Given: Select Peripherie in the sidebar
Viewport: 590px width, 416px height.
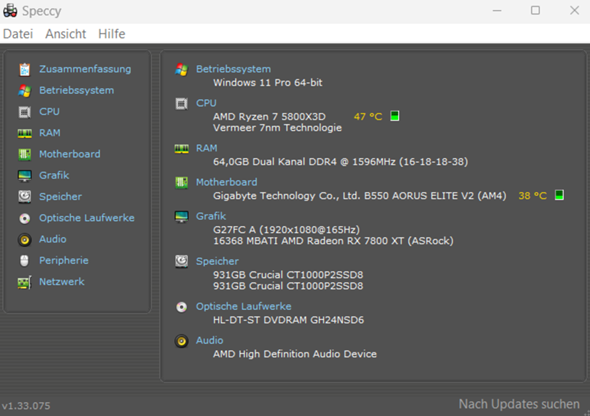Looking at the screenshot, I should [64, 261].
